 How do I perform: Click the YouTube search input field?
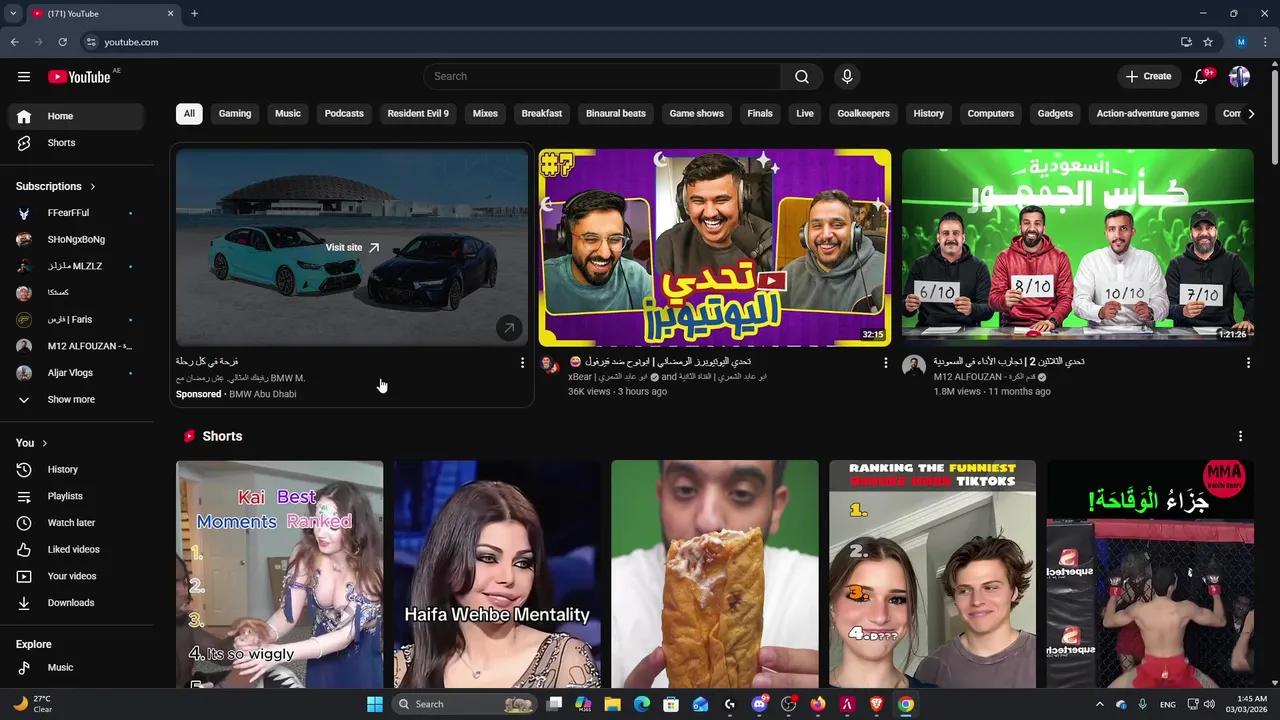pos(602,77)
